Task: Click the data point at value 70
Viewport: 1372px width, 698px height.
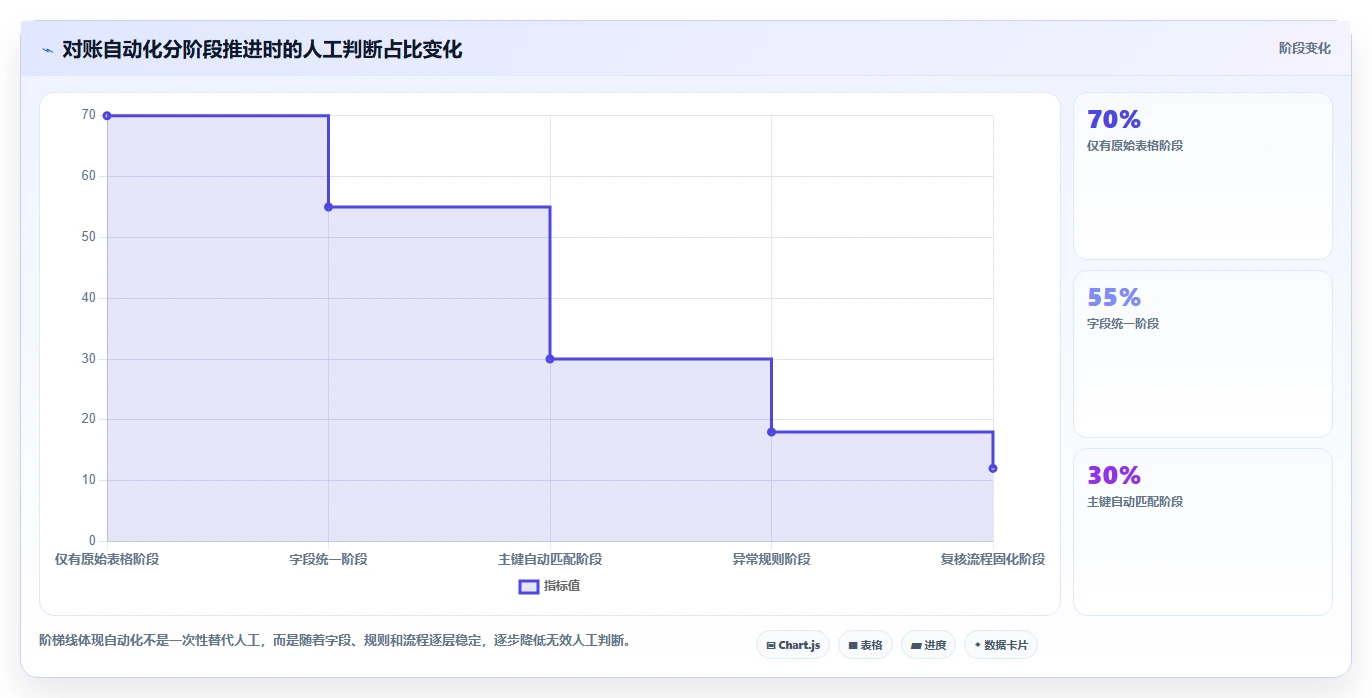Action: pos(107,116)
